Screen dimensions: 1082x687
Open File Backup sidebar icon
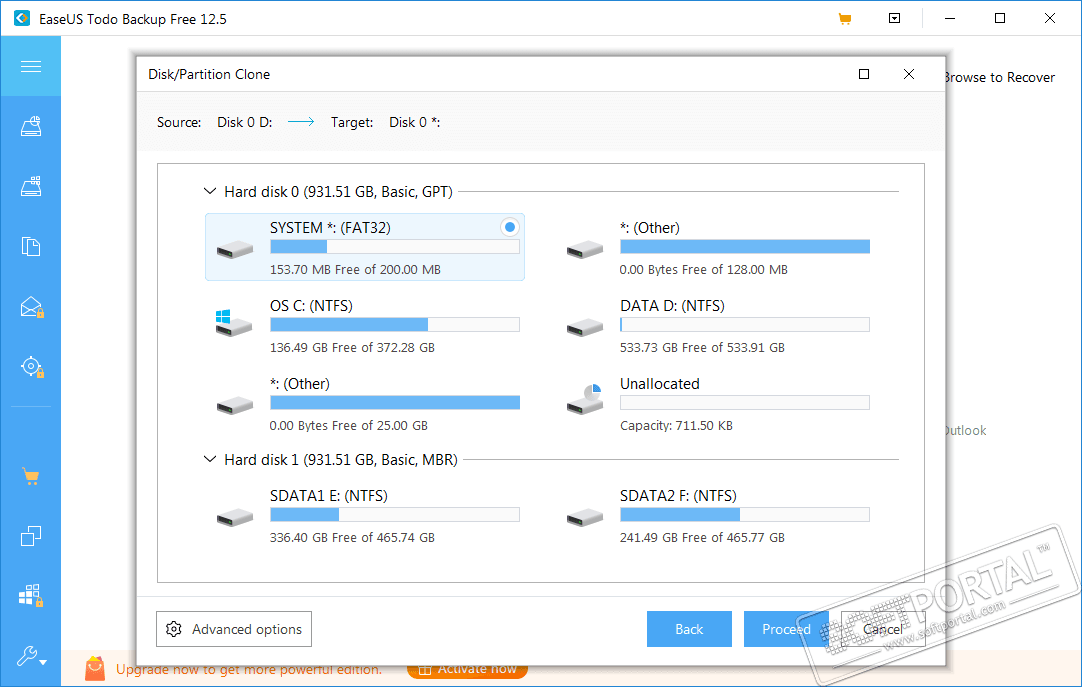(31, 246)
